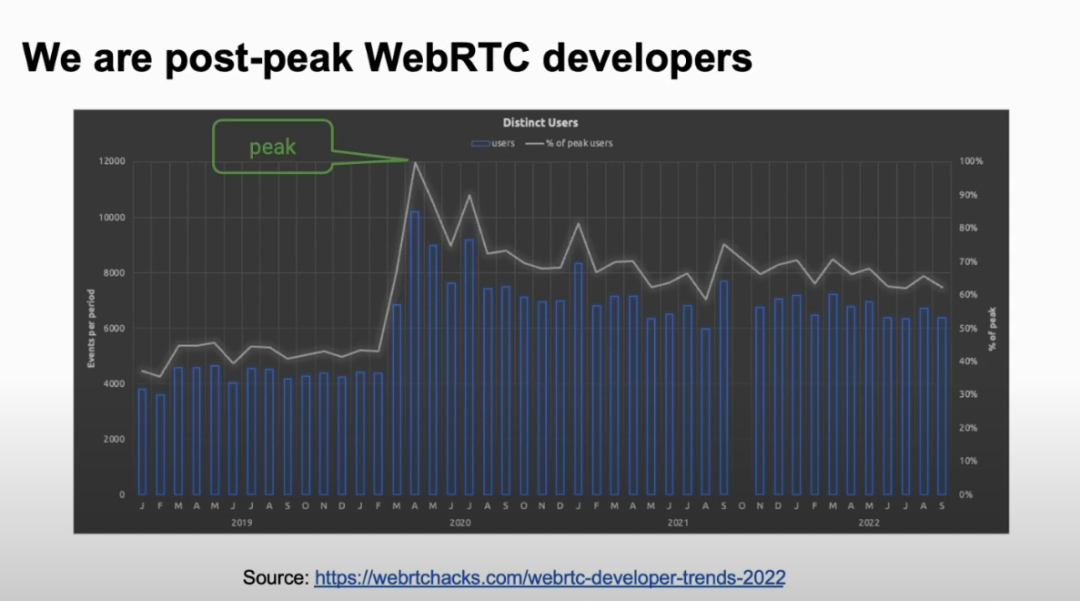
Task: Select the Events per period axis title
Action: [x=91, y=329]
